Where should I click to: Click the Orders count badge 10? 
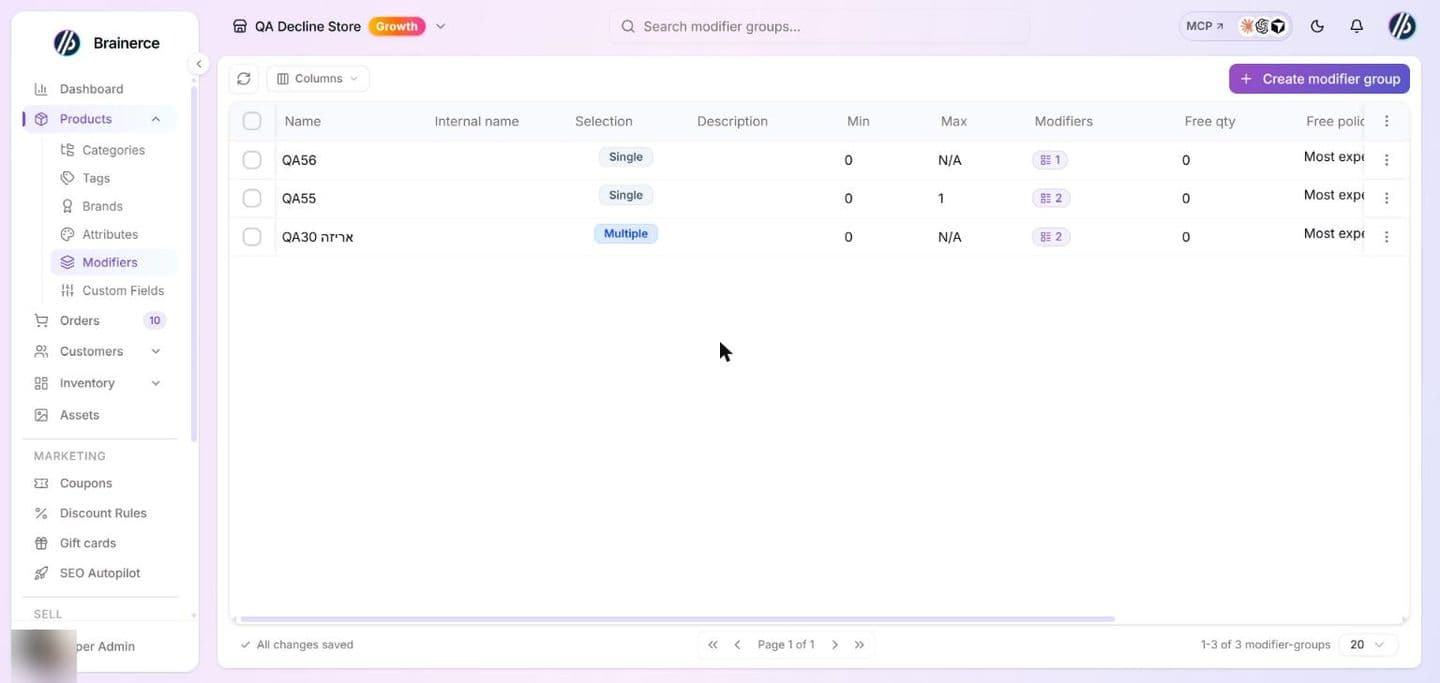coord(154,321)
